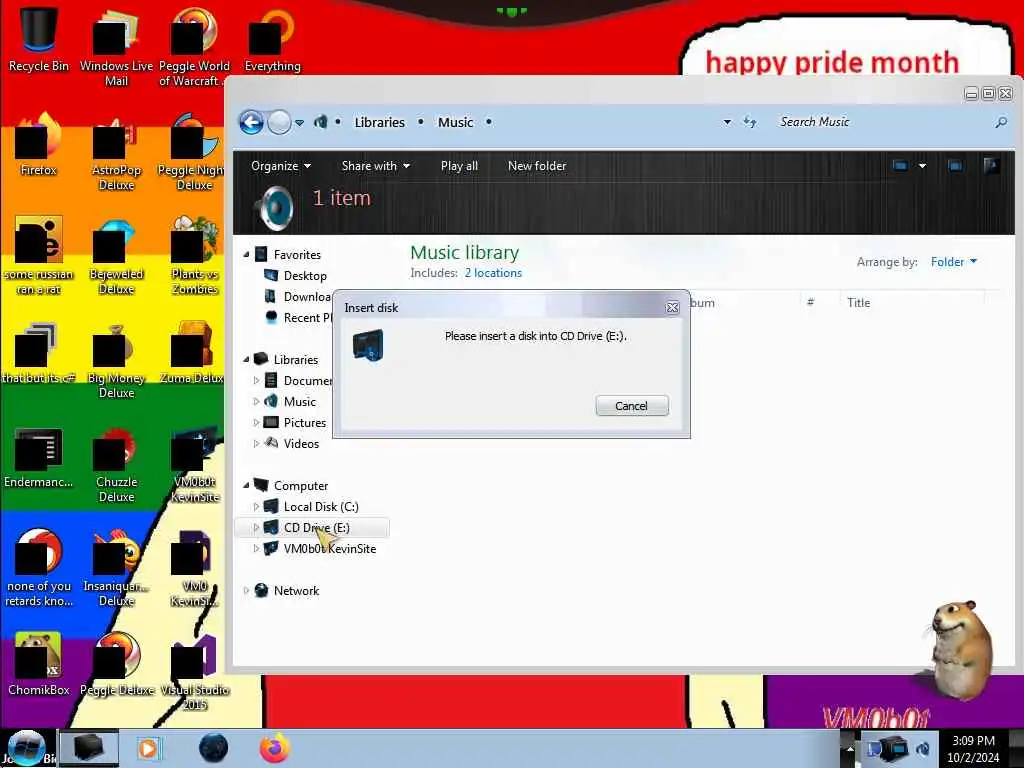The image size is (1024, 768).
Task: Open ChomikBox desktop icon
Action: tap(39, 664)
